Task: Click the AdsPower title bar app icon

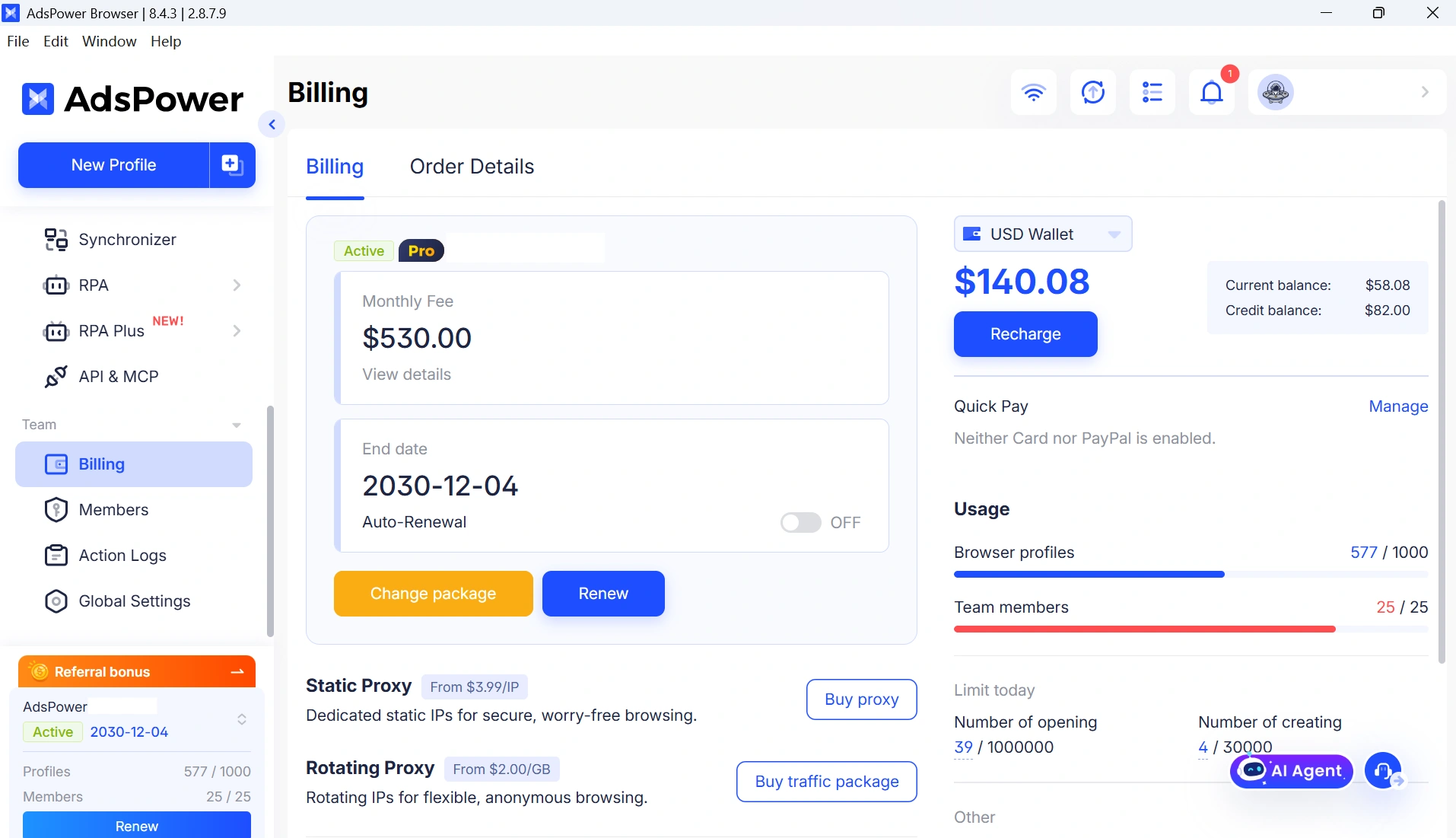Action: pos(11,13)
